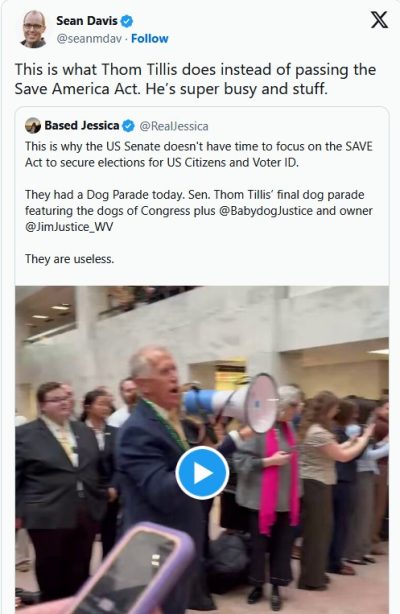Open the Sean Davis display name link
This screenshot has width=400, height=614.
coord(87,21)
